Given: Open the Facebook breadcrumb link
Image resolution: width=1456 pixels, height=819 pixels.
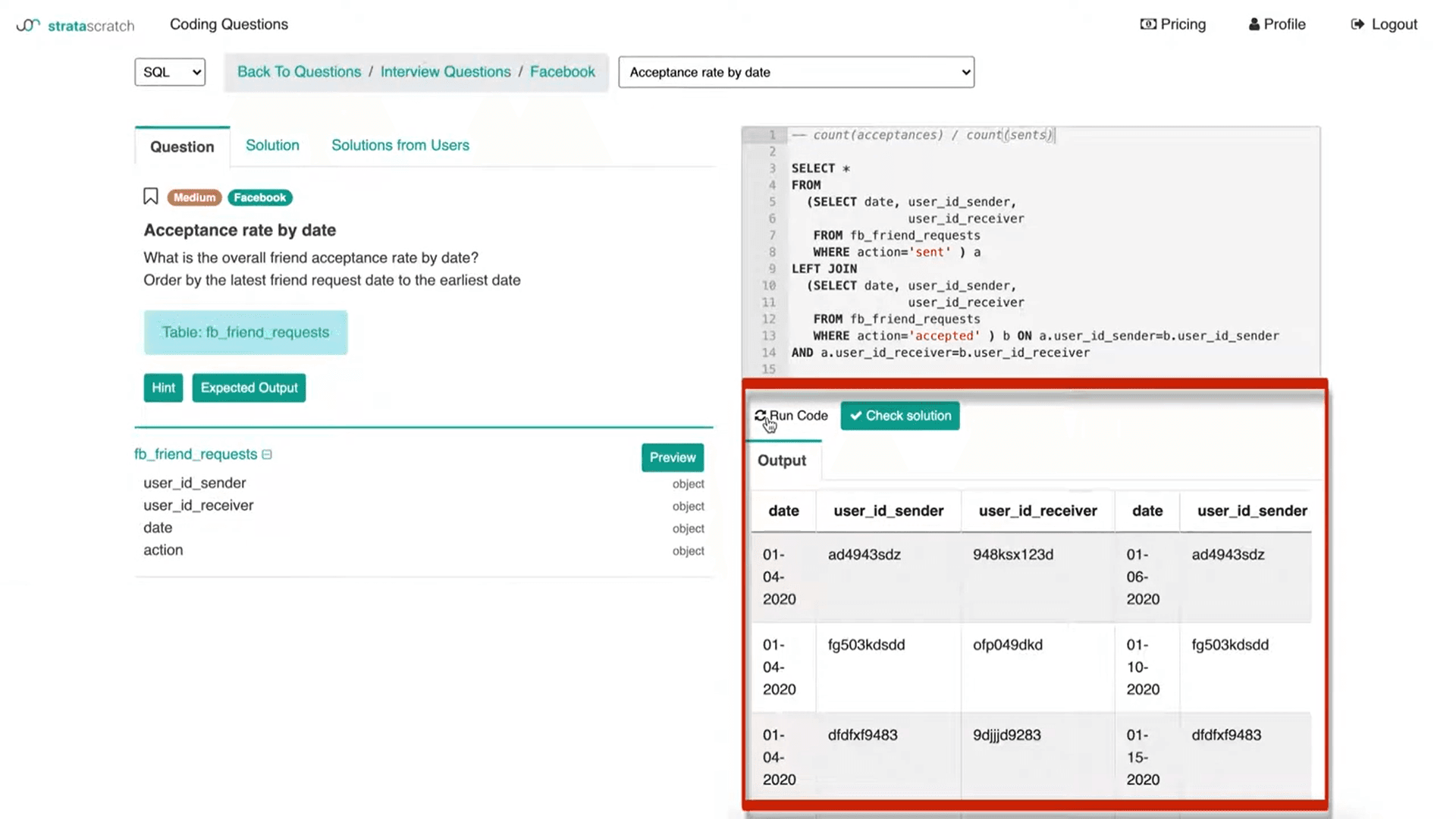Looking at the screenshot, I should [562, 71].
